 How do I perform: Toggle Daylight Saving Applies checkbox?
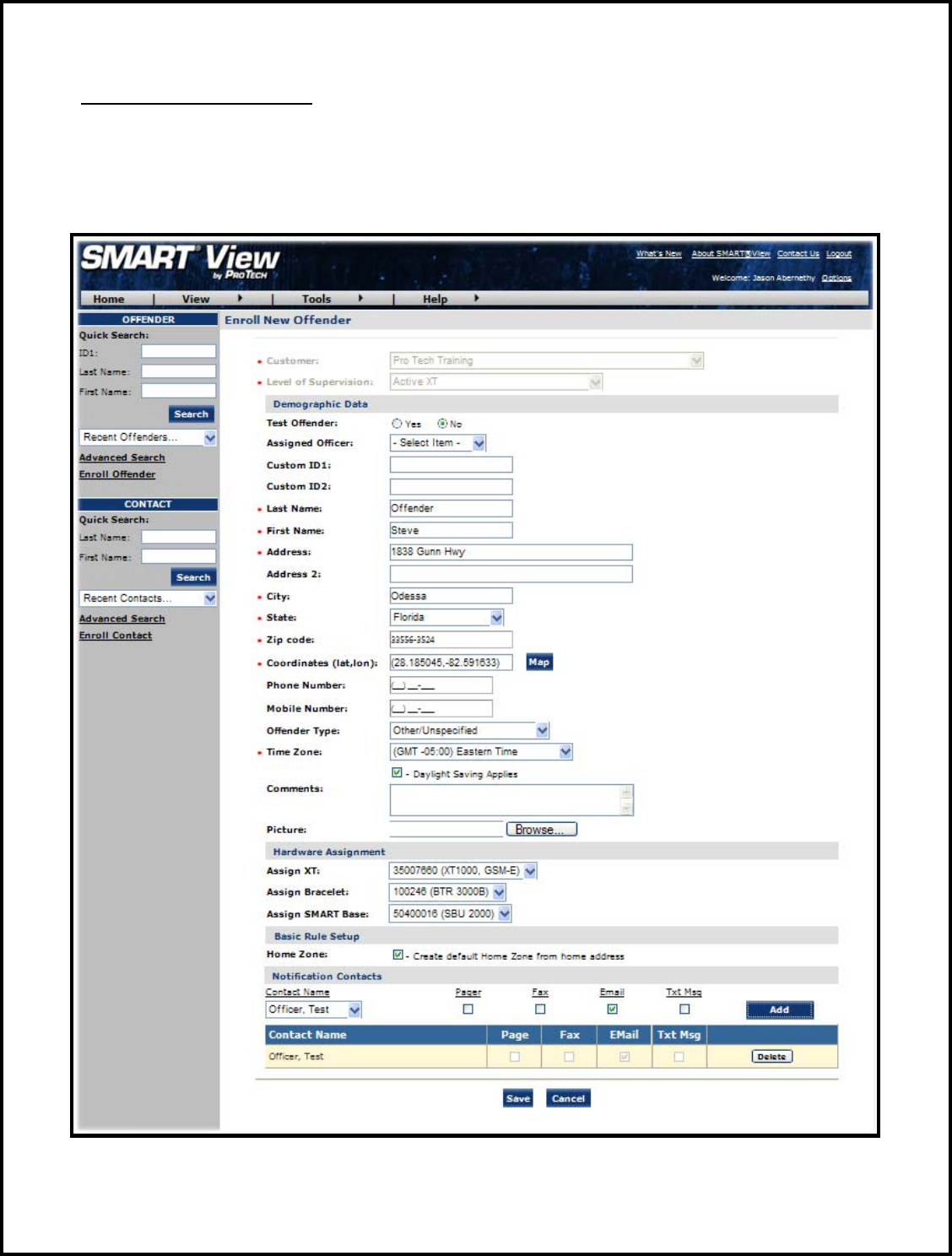397,772
